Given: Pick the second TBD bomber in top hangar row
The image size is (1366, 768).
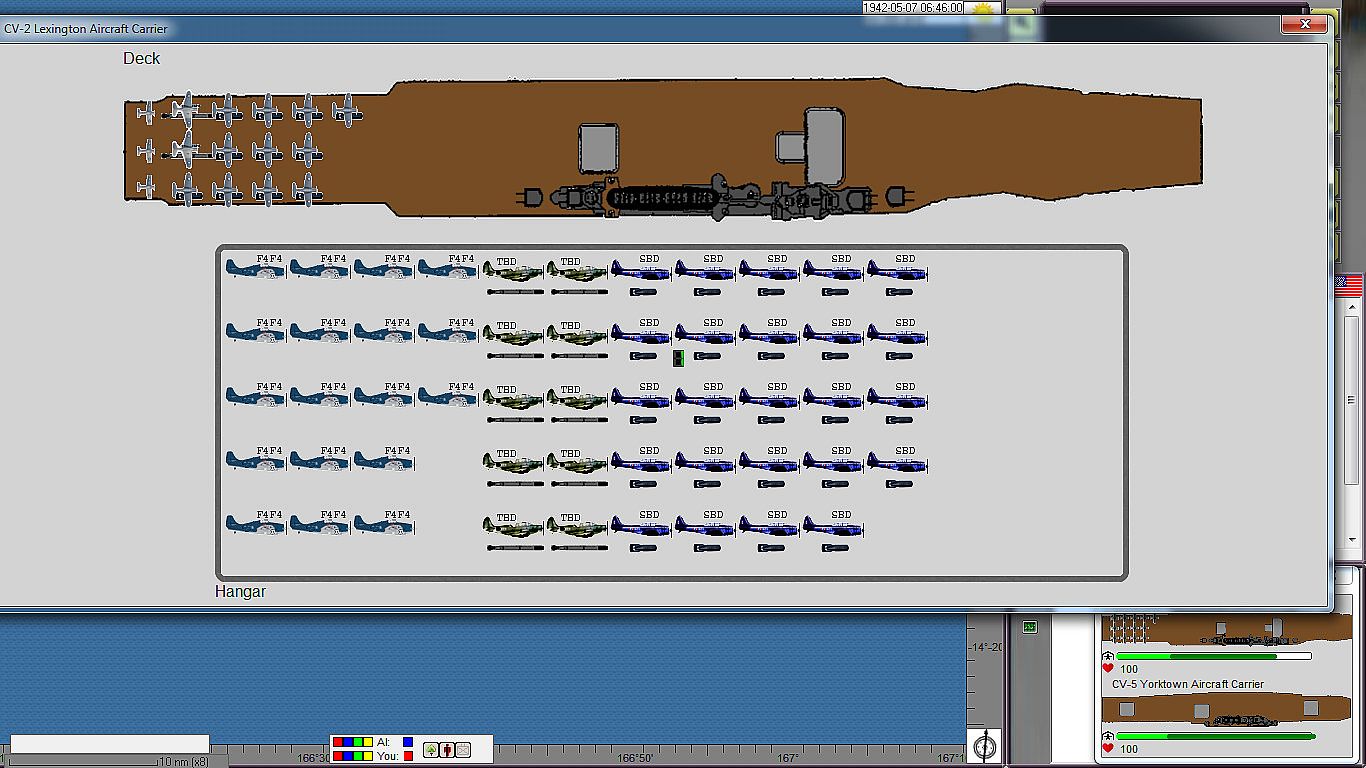Looking at the screenshot, I should coord(578,269).
